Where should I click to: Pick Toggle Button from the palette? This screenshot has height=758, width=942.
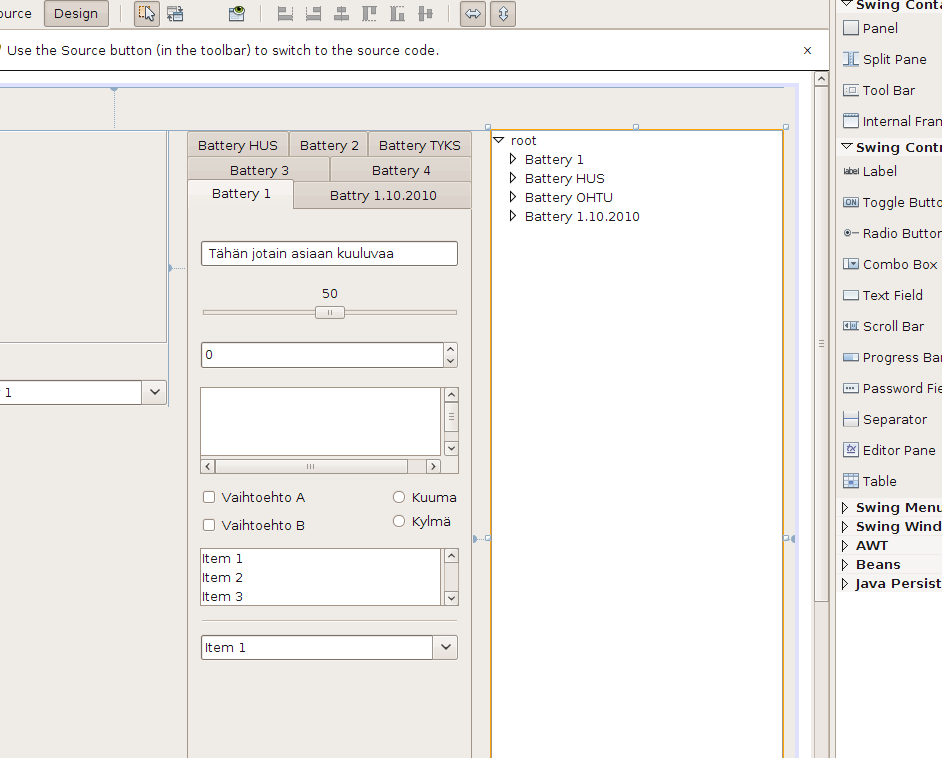click(x=892, y=202)
